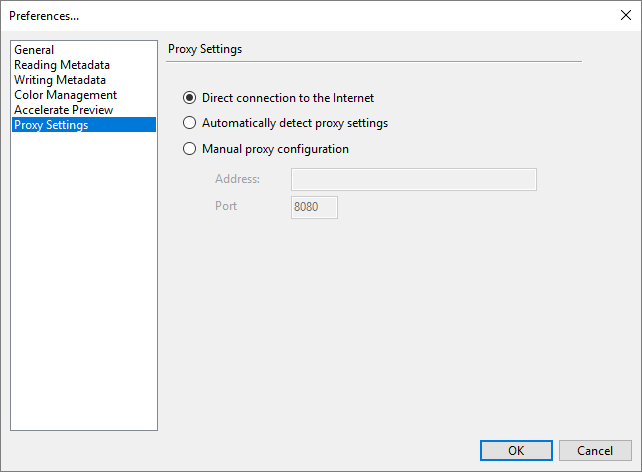Click the Port field showing 8080
Viewport: 642px width, 472px height.
point(314,207)
